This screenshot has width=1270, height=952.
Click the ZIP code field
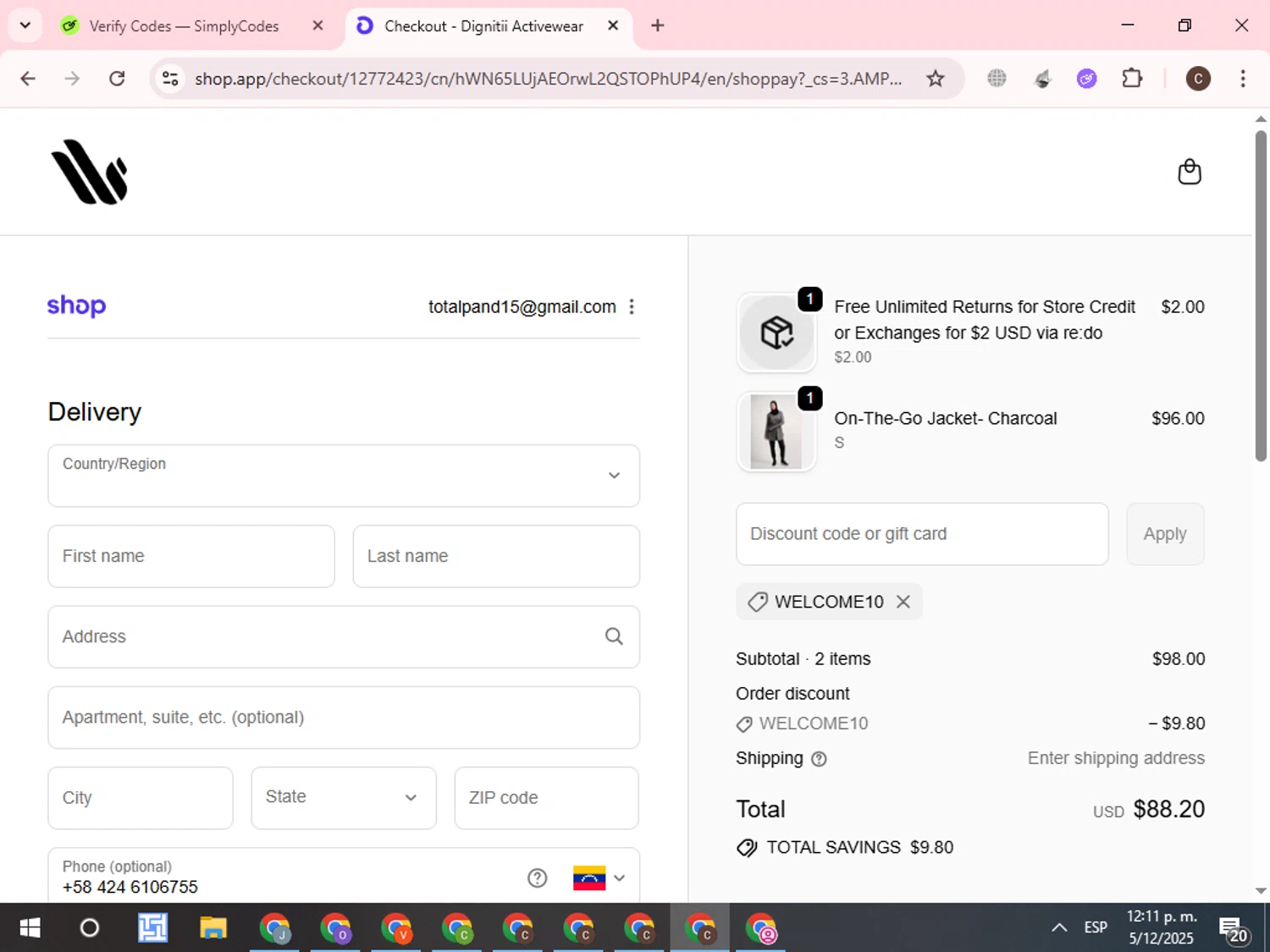click(x=547, y=797)
